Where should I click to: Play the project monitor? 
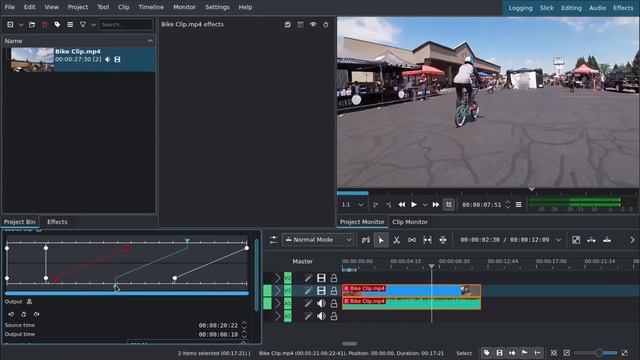[x=414, y=204]
